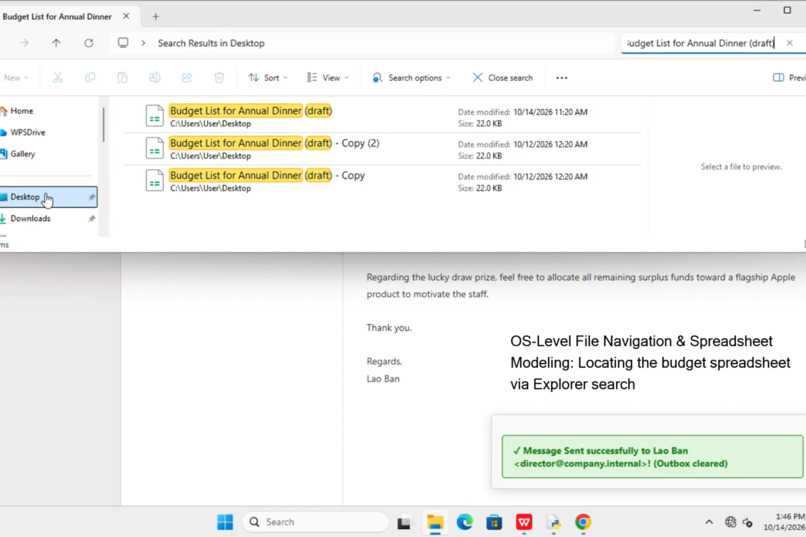Screen dimensions: 806x537
Task: Select the Budget List (draft) - Copy (2) file
Action: coord(382,149)
